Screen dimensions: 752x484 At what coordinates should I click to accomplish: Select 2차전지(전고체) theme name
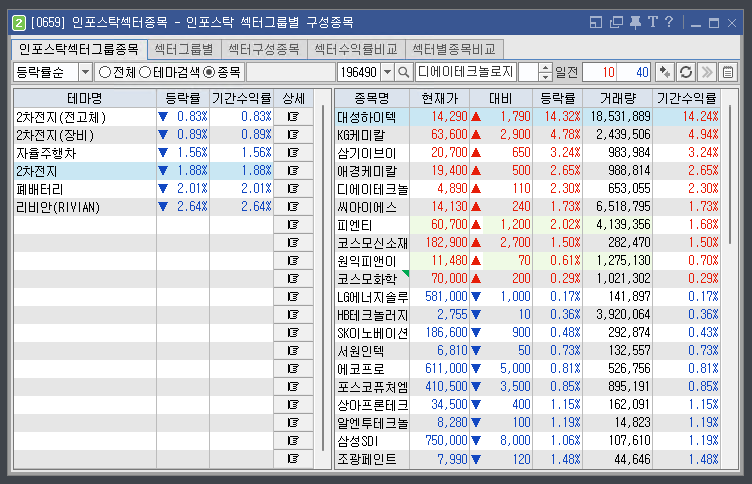[x=61, y=117]
